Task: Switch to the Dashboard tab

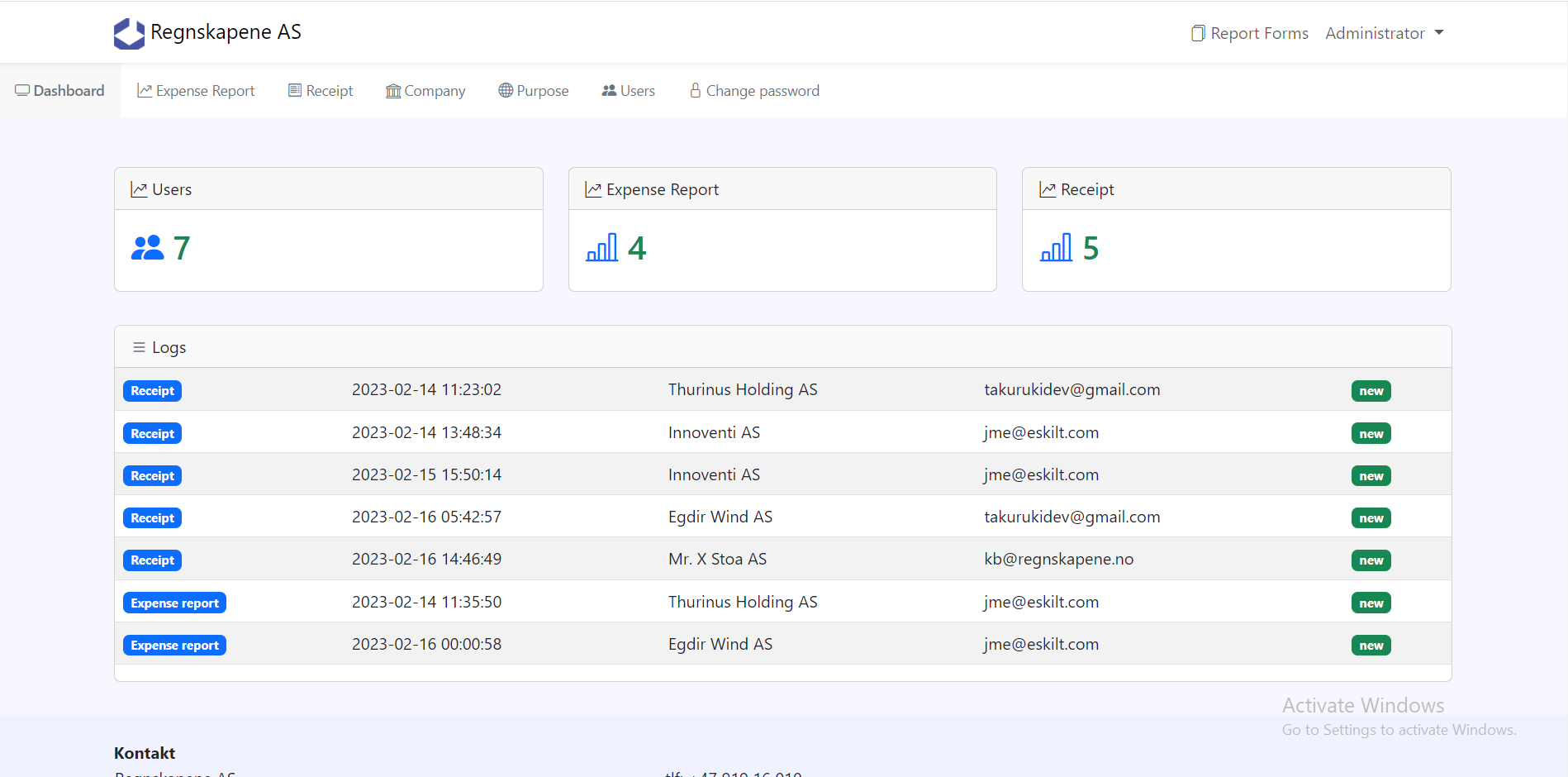Action: pos(60,91)
